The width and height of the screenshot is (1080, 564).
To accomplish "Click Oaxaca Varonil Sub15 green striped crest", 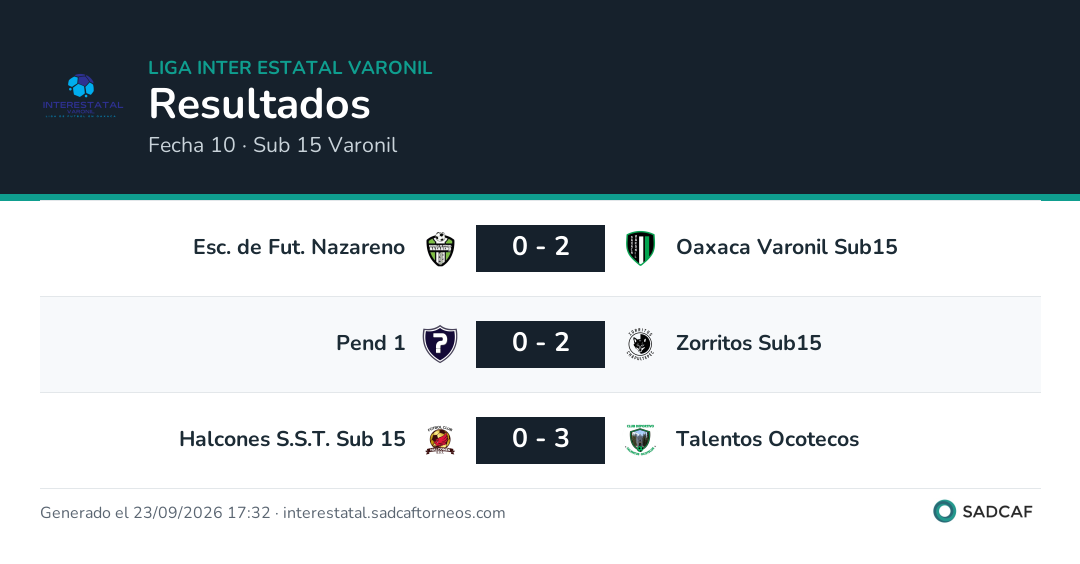I will tap(640, 249).
